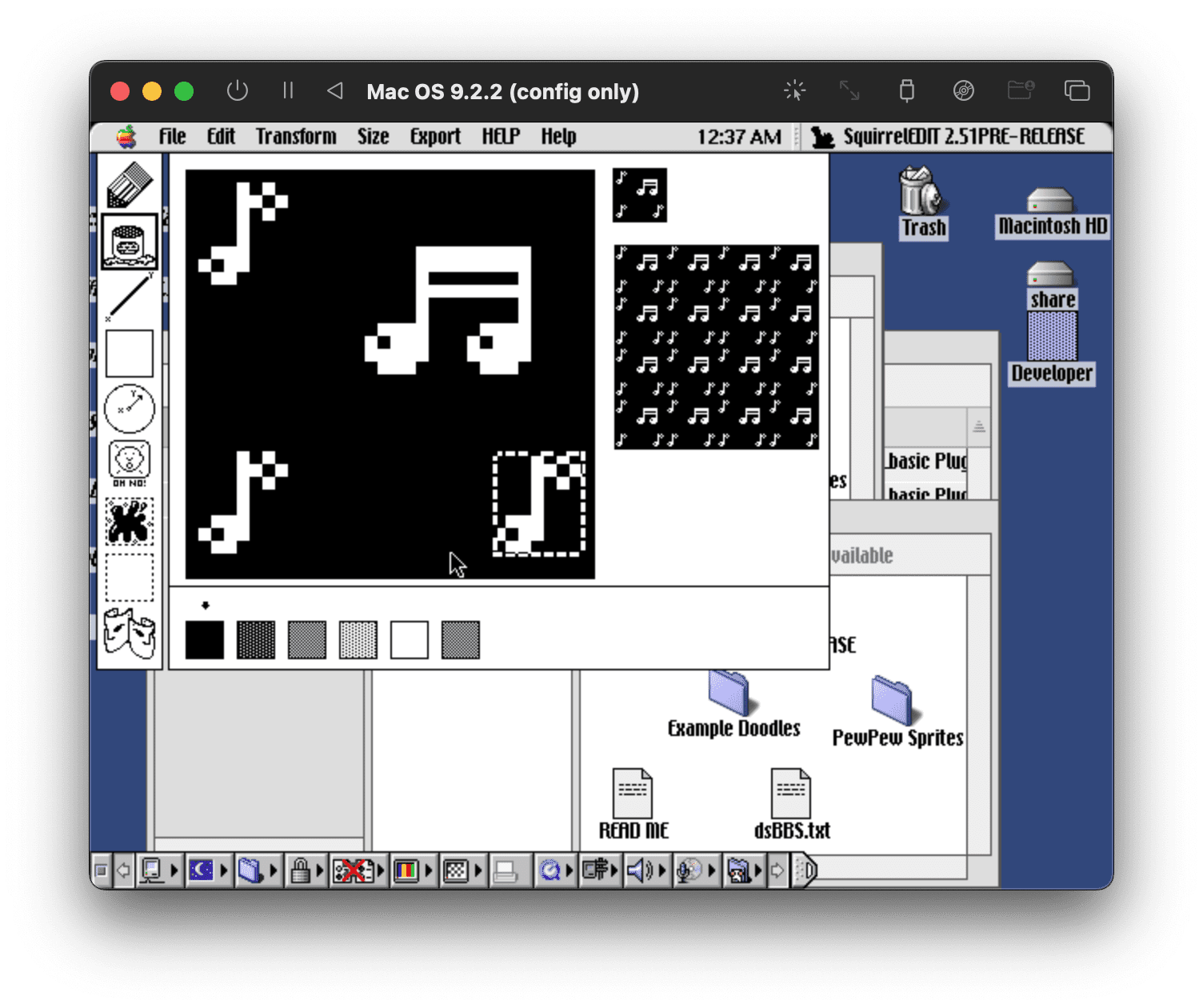Select the ink splat tool

(x=129, y=521)
